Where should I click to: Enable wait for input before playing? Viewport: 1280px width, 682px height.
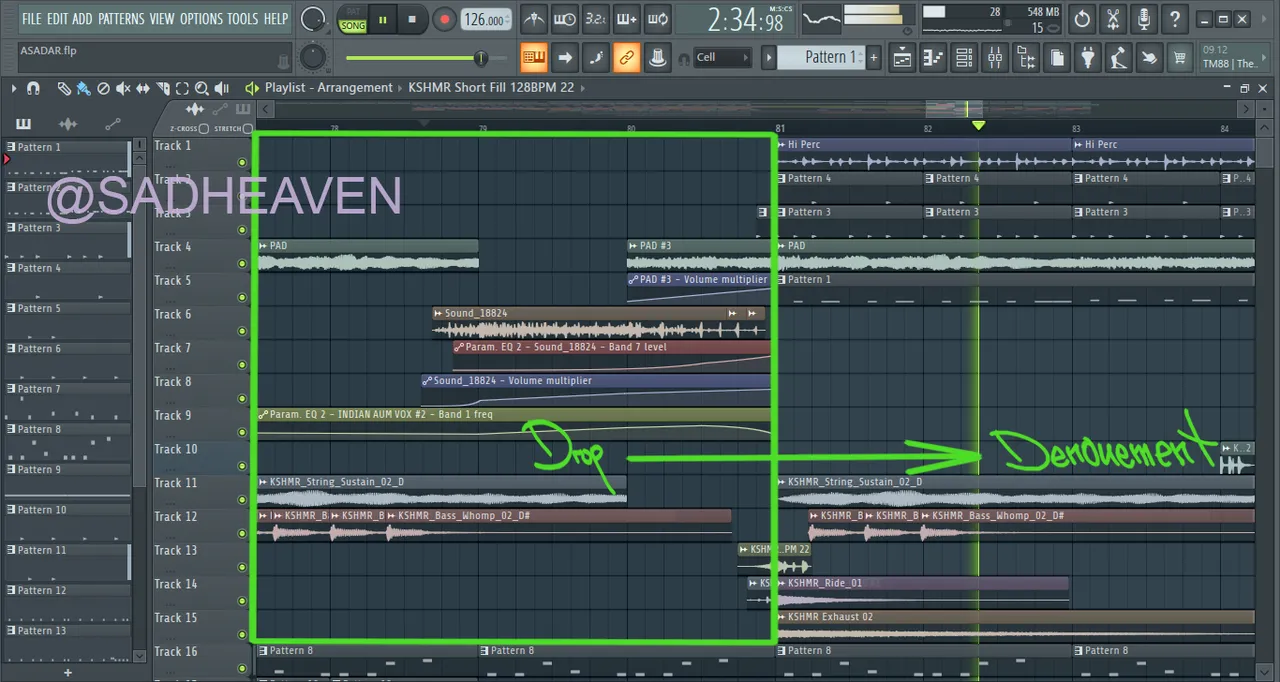pos(565,19)
